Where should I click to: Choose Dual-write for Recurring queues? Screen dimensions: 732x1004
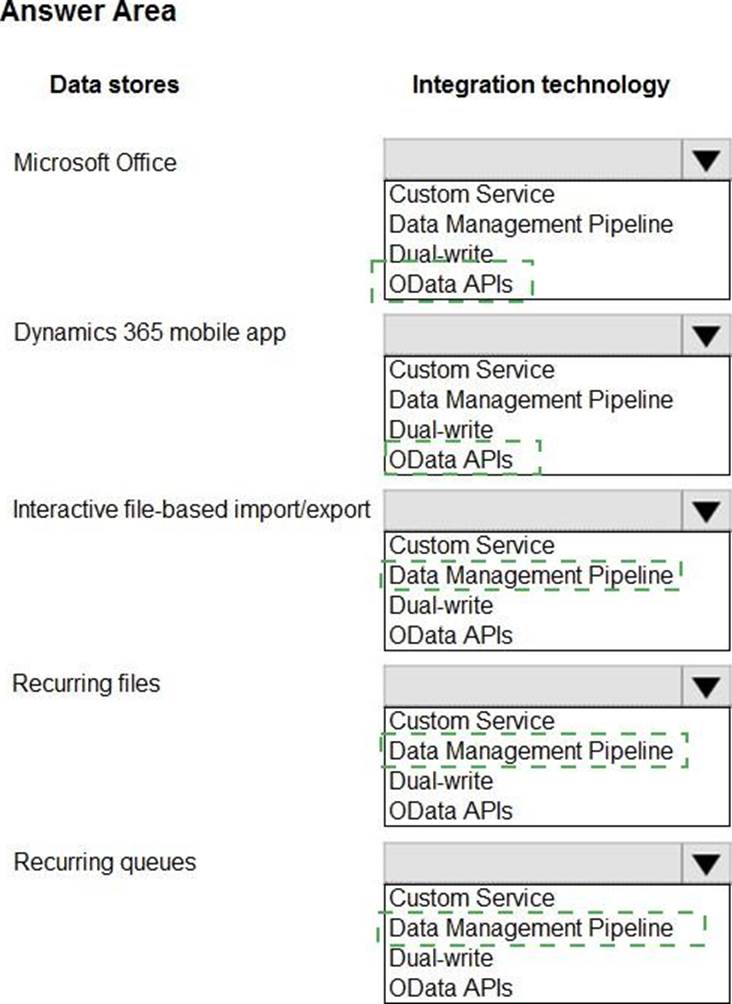[441, 958]
